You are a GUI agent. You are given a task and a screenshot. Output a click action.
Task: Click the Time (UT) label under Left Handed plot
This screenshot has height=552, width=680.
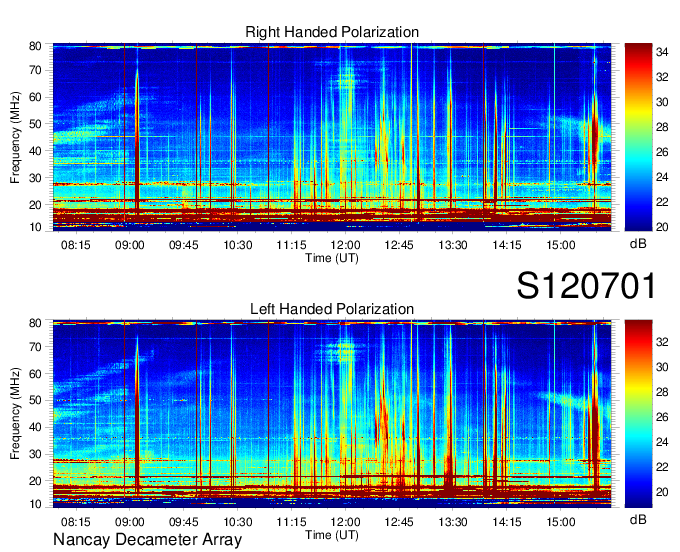pyautogui.click(x=332, y=535)
